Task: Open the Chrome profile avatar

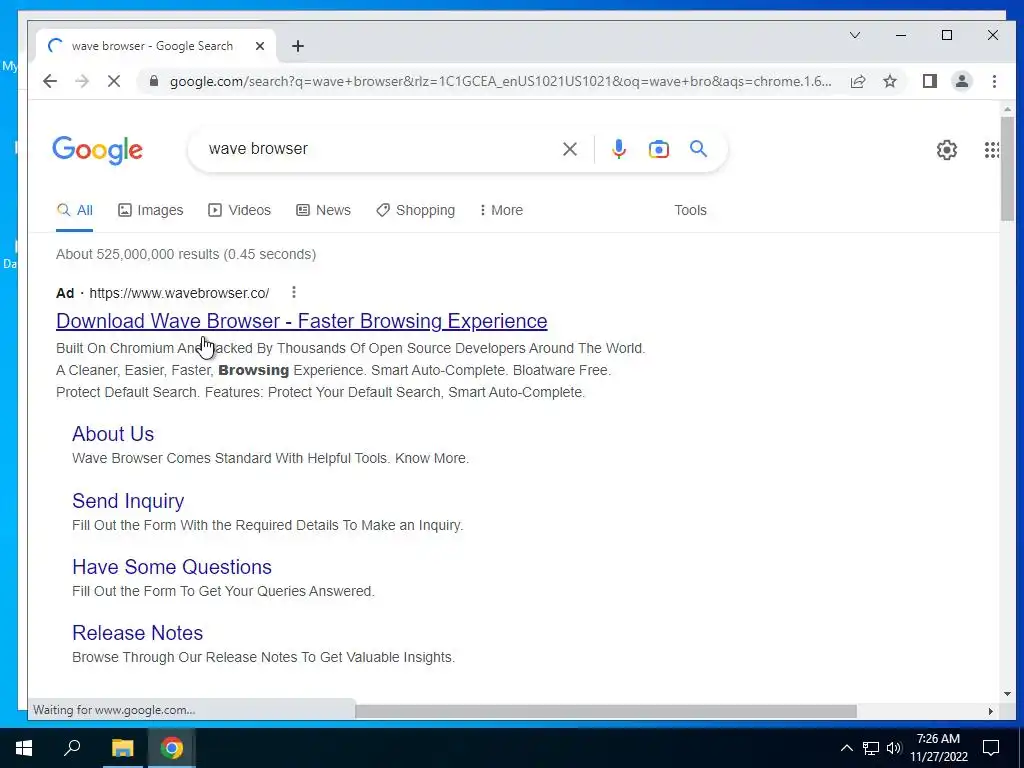Action: 962,81
